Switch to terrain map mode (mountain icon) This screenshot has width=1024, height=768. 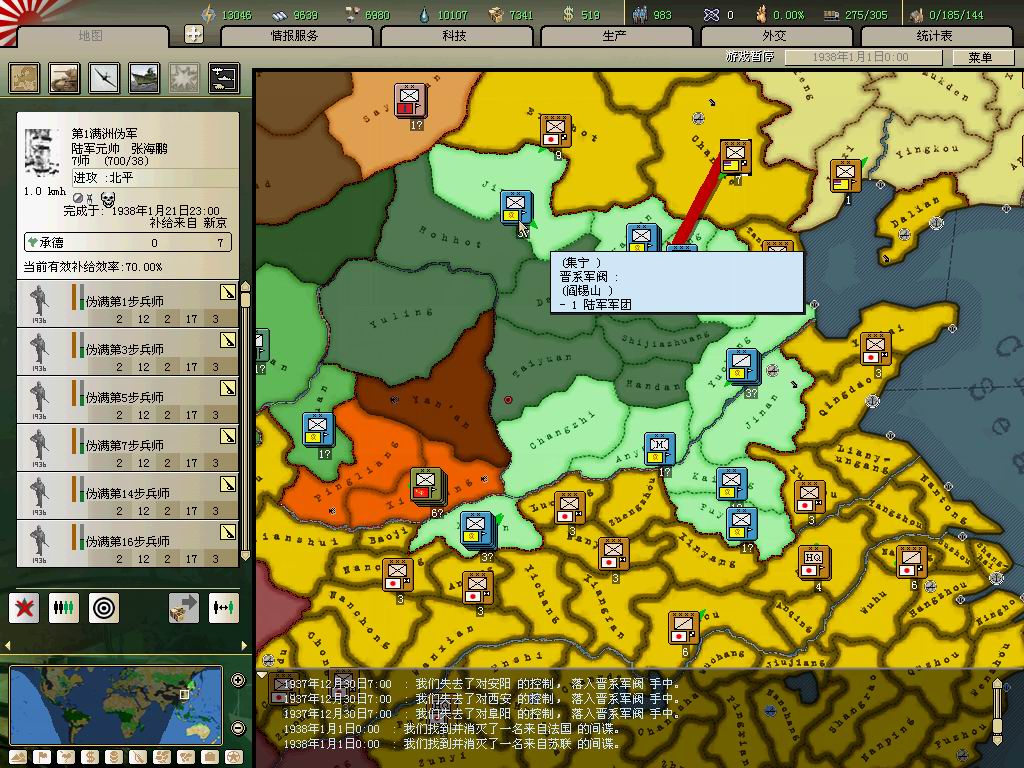(18, 758)
